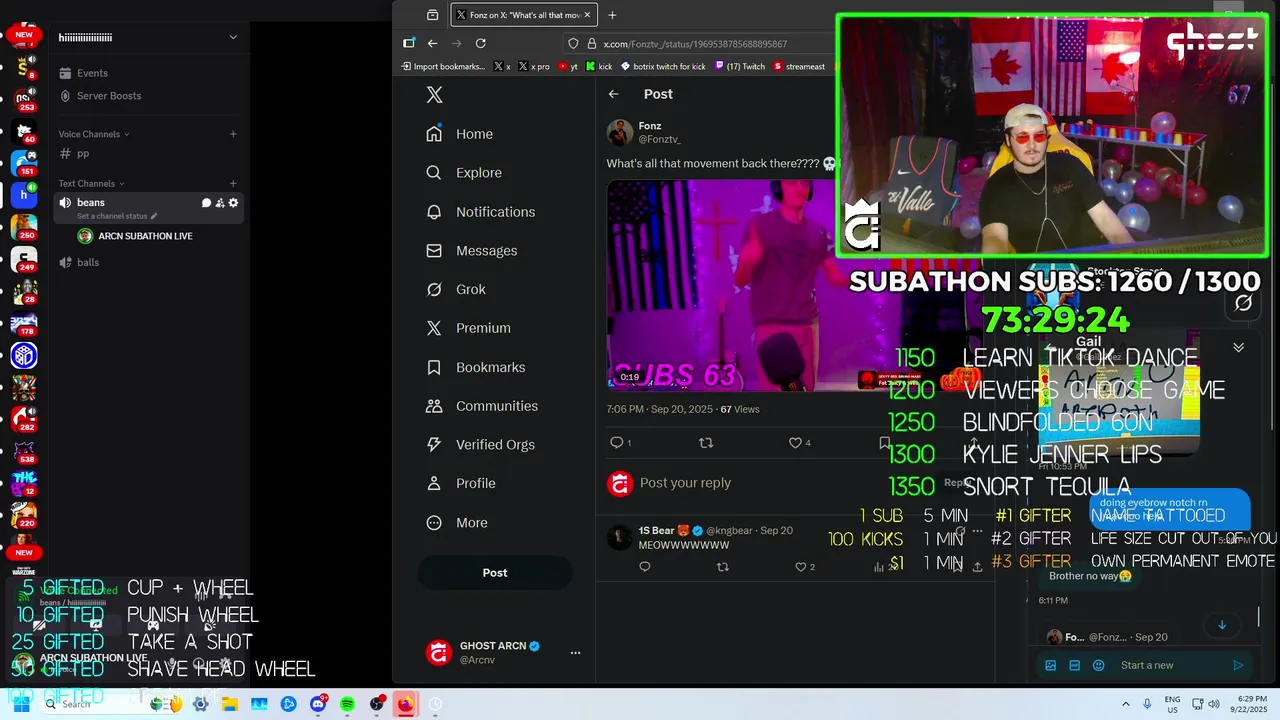Open Spotify from the taskbar
1280x720 pixels.
[x=347, y=704]
